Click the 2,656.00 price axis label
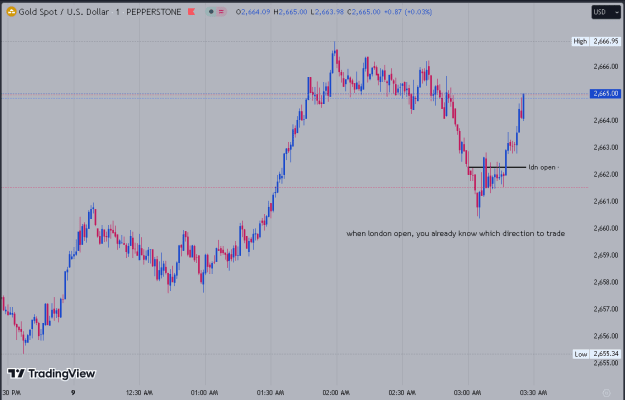The image size is (625, 400). coord(606,336)
